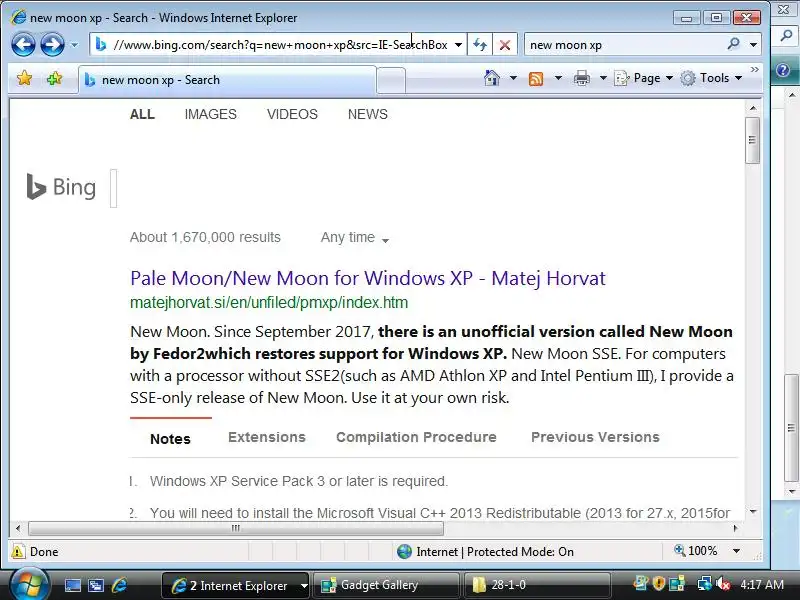Click Show Desktop quick launch icon

[72, 585]
